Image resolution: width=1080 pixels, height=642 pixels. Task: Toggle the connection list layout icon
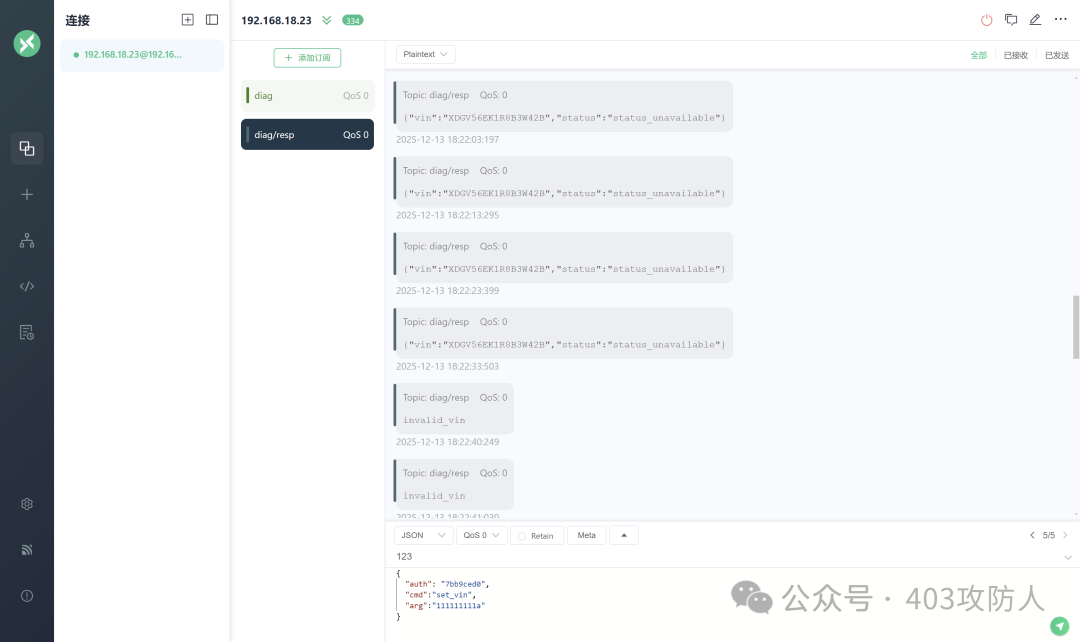(212, 20)
